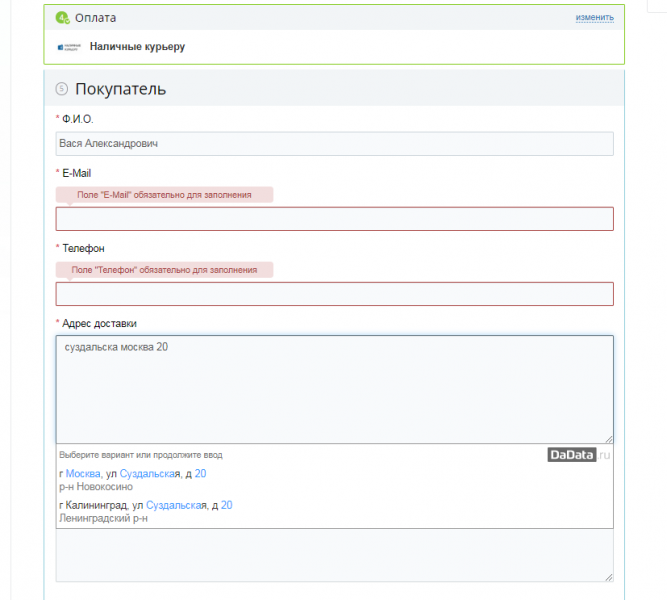Click the Оплата section header title
The image size is (667, 600).
tap(95, 18)
